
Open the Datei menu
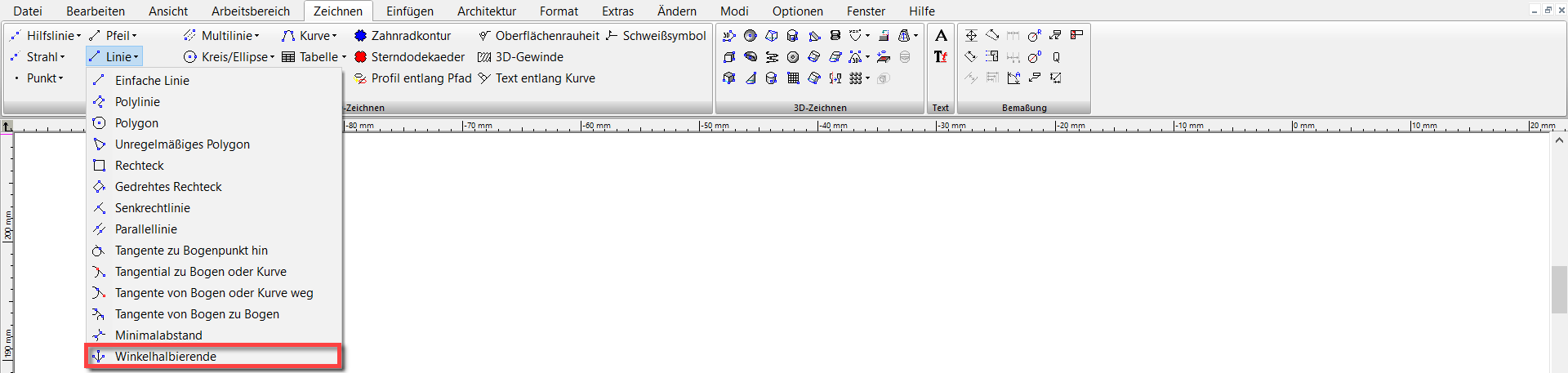(x=28, y=11)
